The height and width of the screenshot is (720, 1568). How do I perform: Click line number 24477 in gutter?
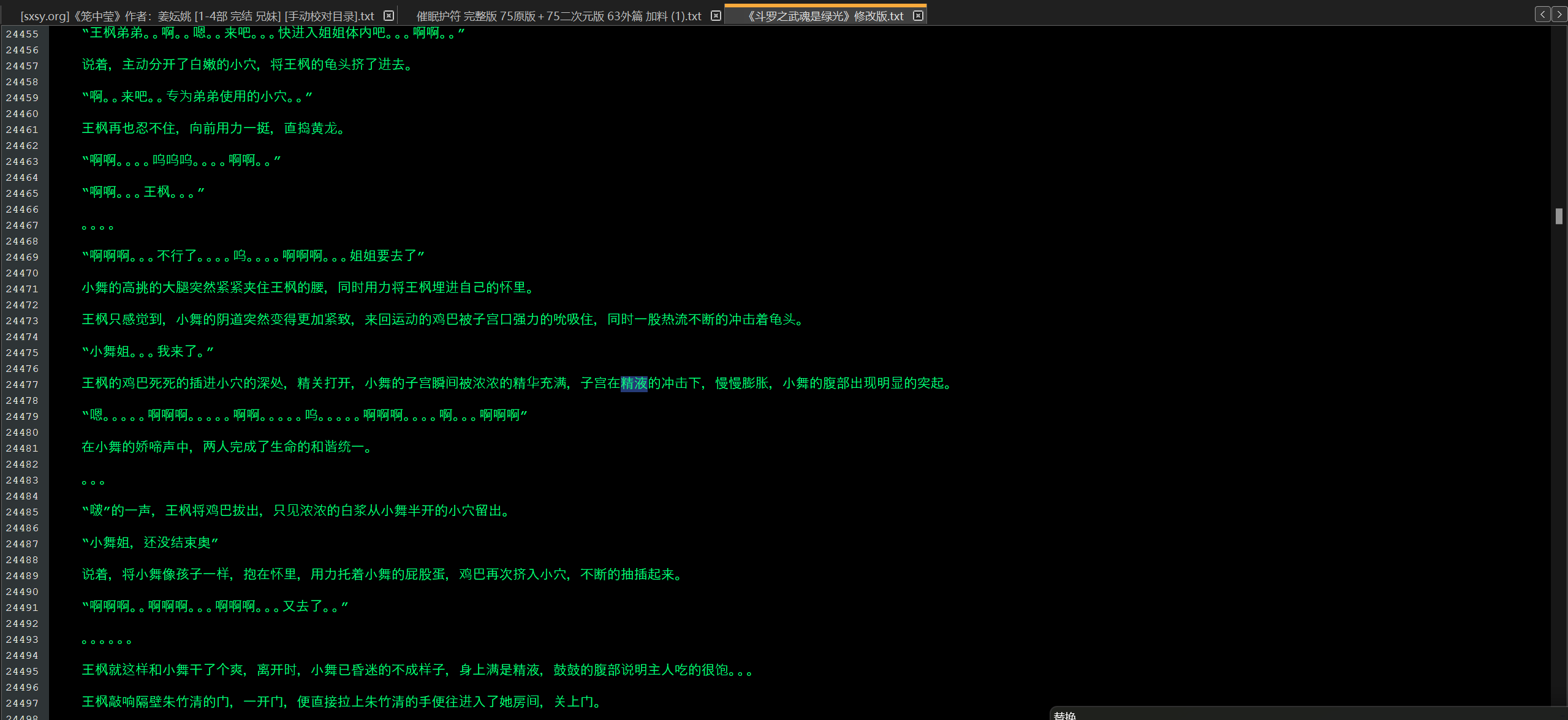(22, 385)
